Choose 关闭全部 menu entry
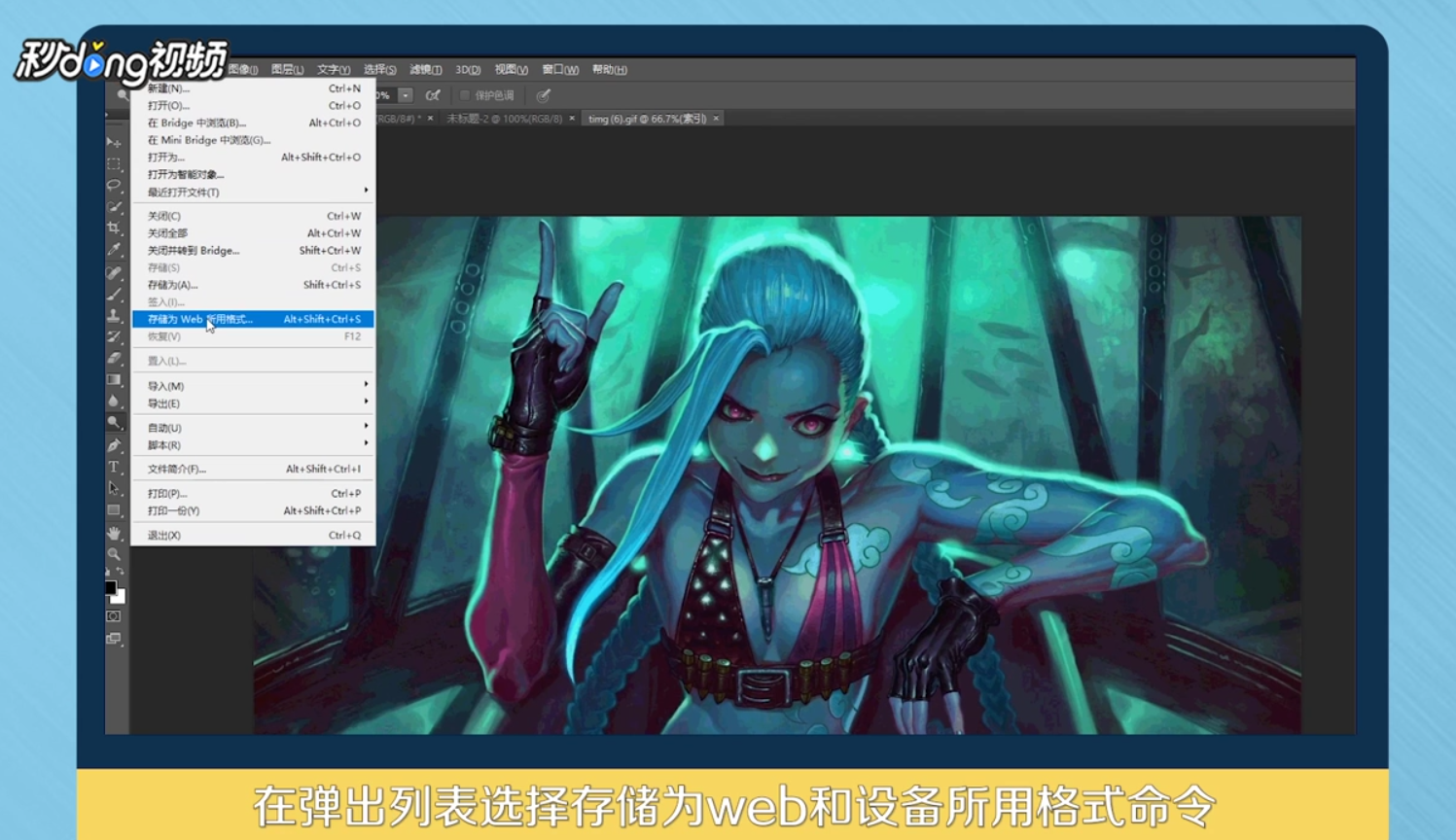 click(x=253, y=233)
